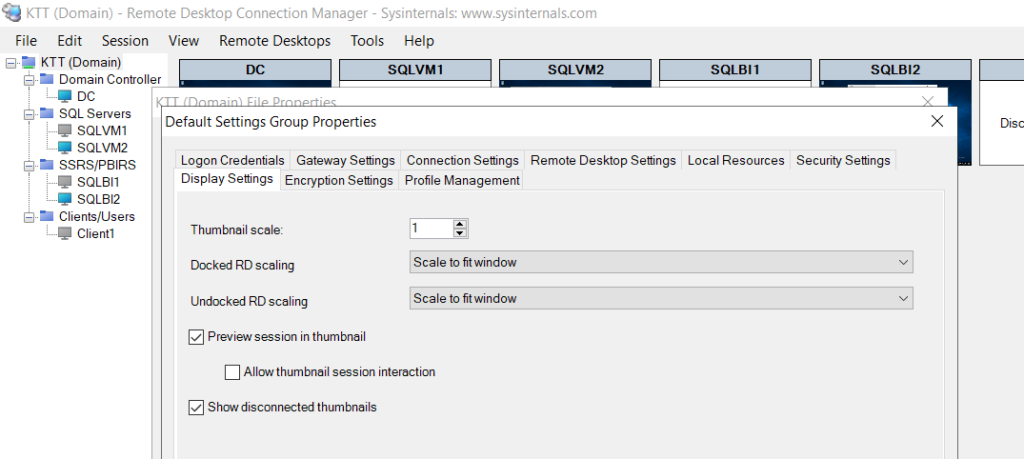The height and width of the screenshot is (459, 1024).
Task: Click the SQL Servers folder icon
Action: pos(47,114)
